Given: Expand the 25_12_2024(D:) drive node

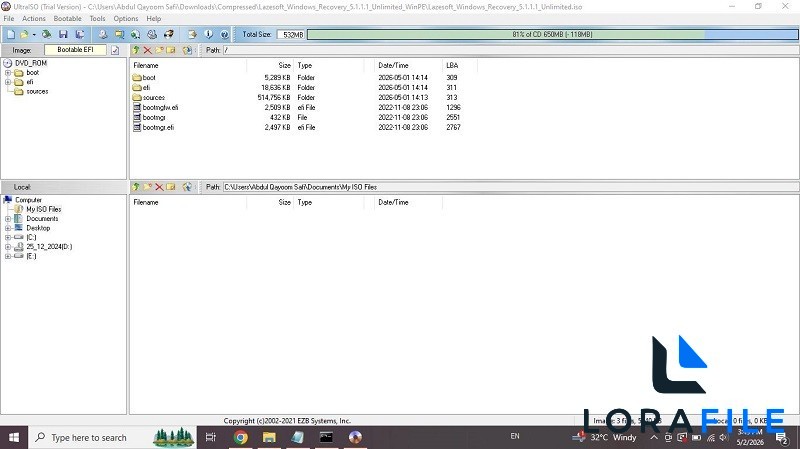Looking at the screenshot, I should click(8, 247).
